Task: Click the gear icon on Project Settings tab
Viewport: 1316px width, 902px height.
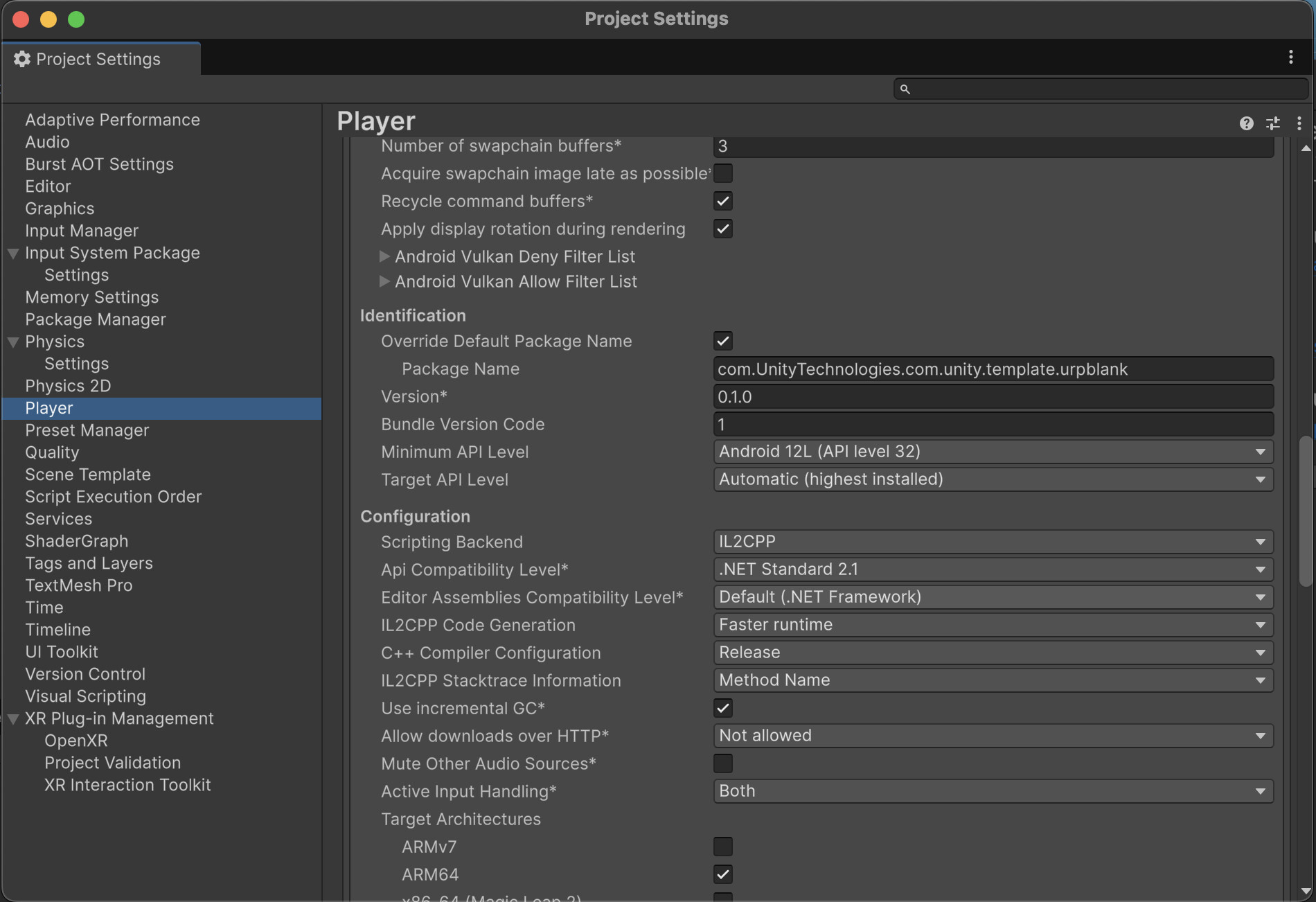Action: click(x=22, y=60)
